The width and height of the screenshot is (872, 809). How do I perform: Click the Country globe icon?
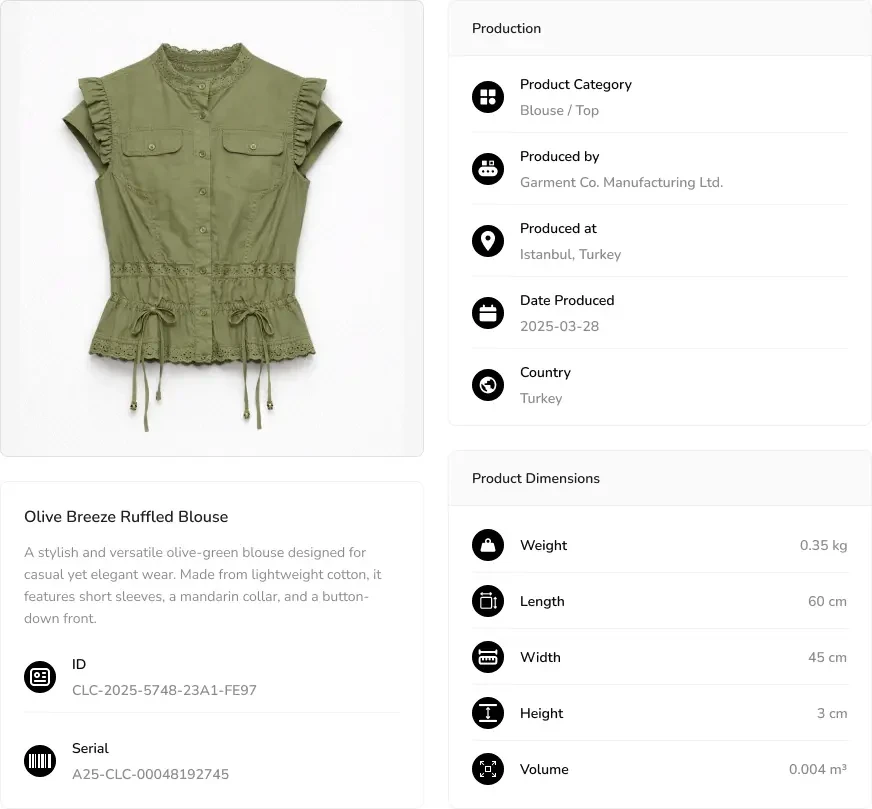pos(488,385)
